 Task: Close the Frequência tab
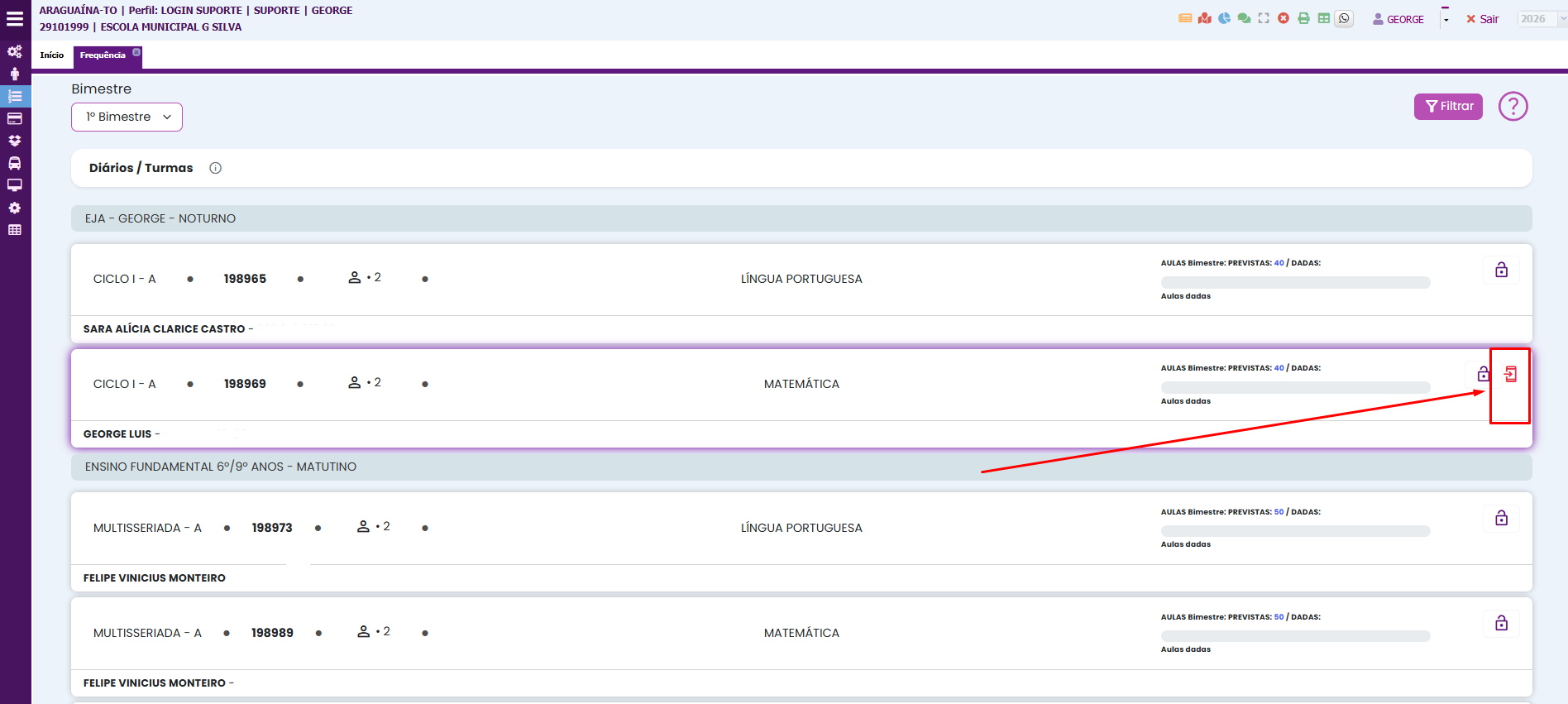[136, 52]
